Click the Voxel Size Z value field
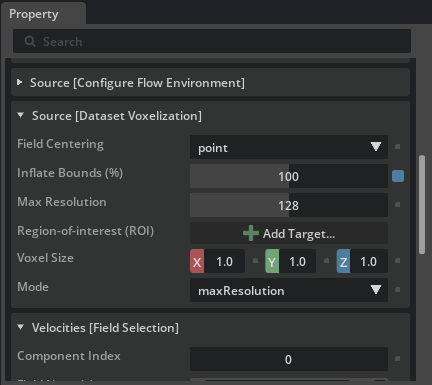Image resolution: width=432 pixels, height=385 pixels. [369, 261]
